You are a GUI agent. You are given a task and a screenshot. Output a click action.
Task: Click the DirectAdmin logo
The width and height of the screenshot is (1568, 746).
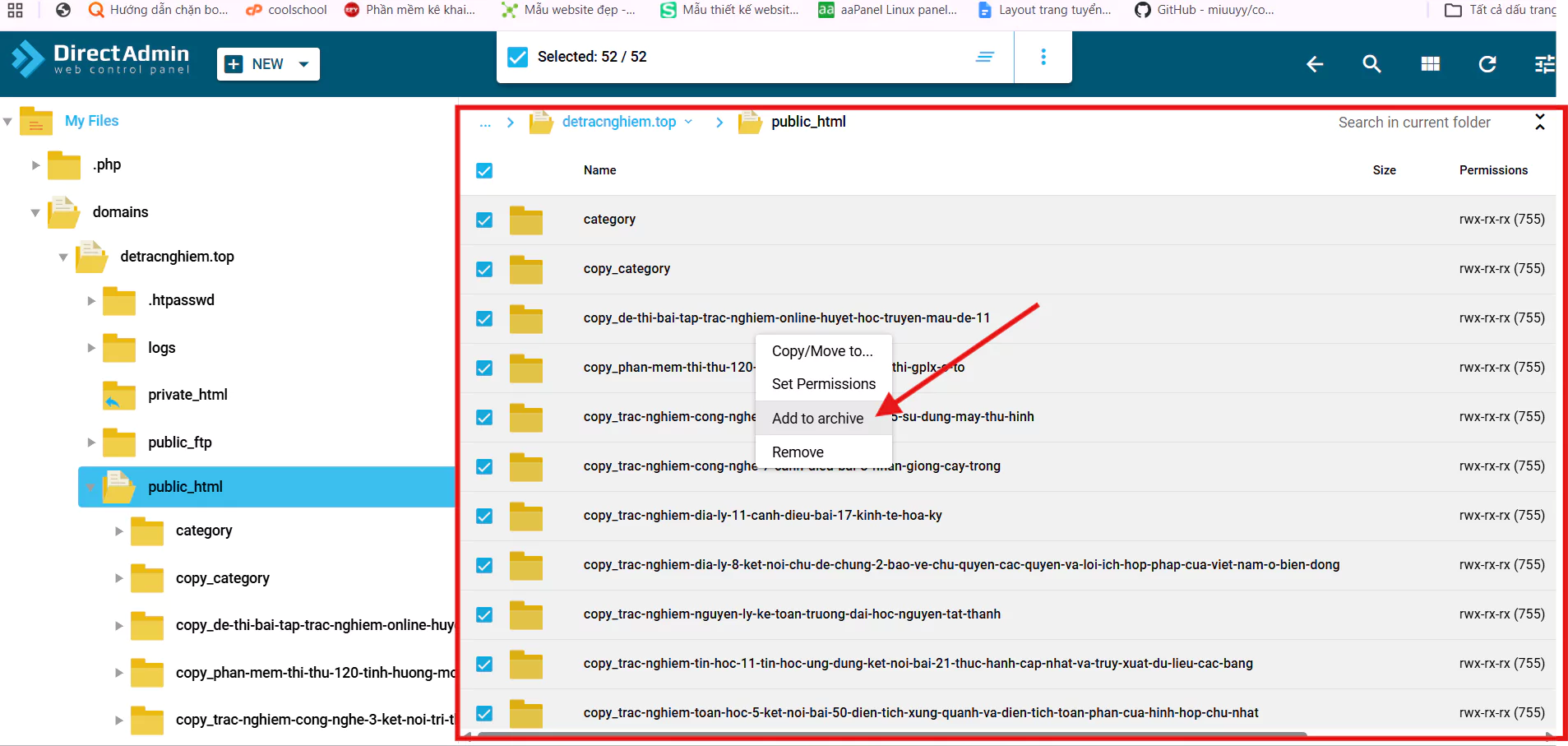tap(100, 59)
